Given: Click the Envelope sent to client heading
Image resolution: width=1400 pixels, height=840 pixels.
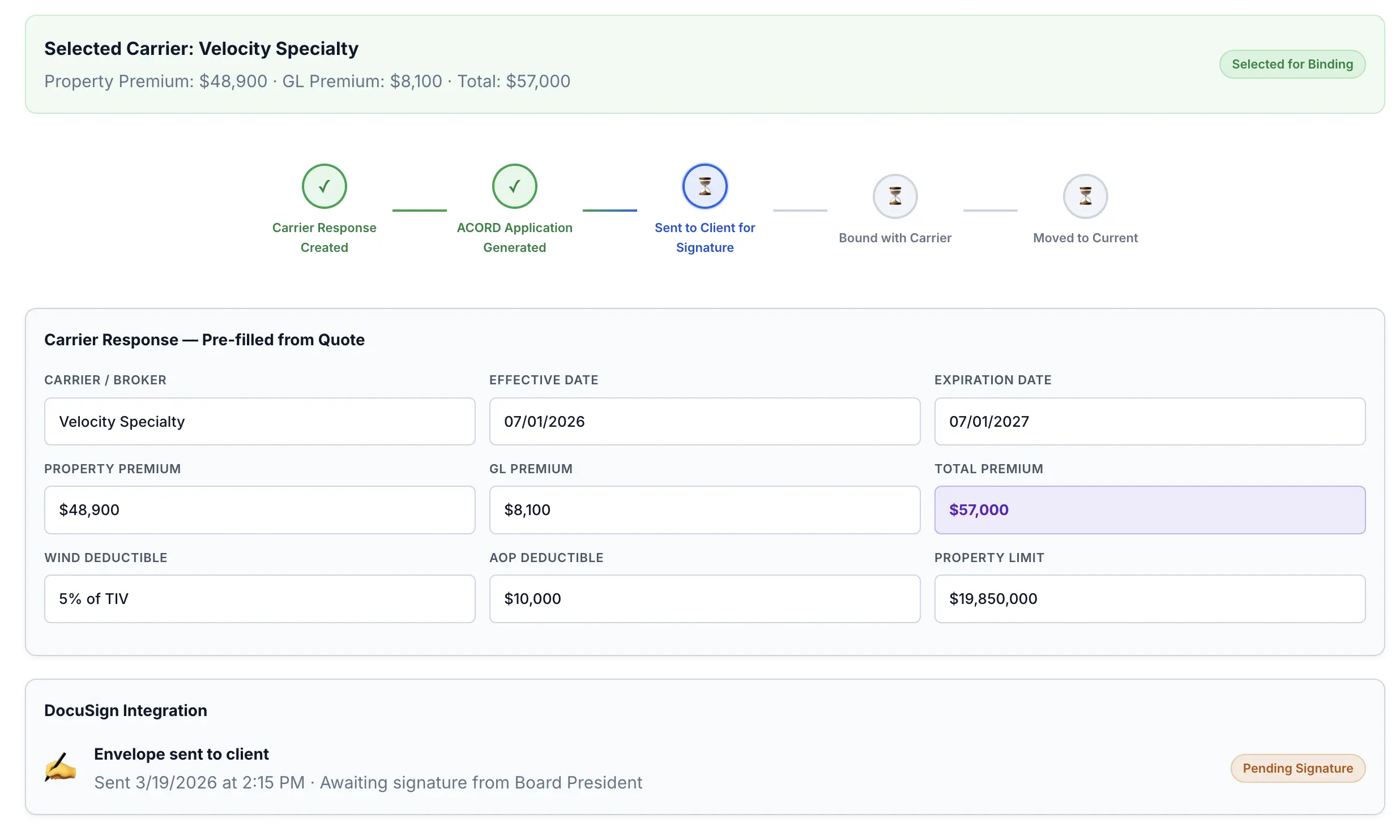Looking at the screenshot, I should pos(181,754).
